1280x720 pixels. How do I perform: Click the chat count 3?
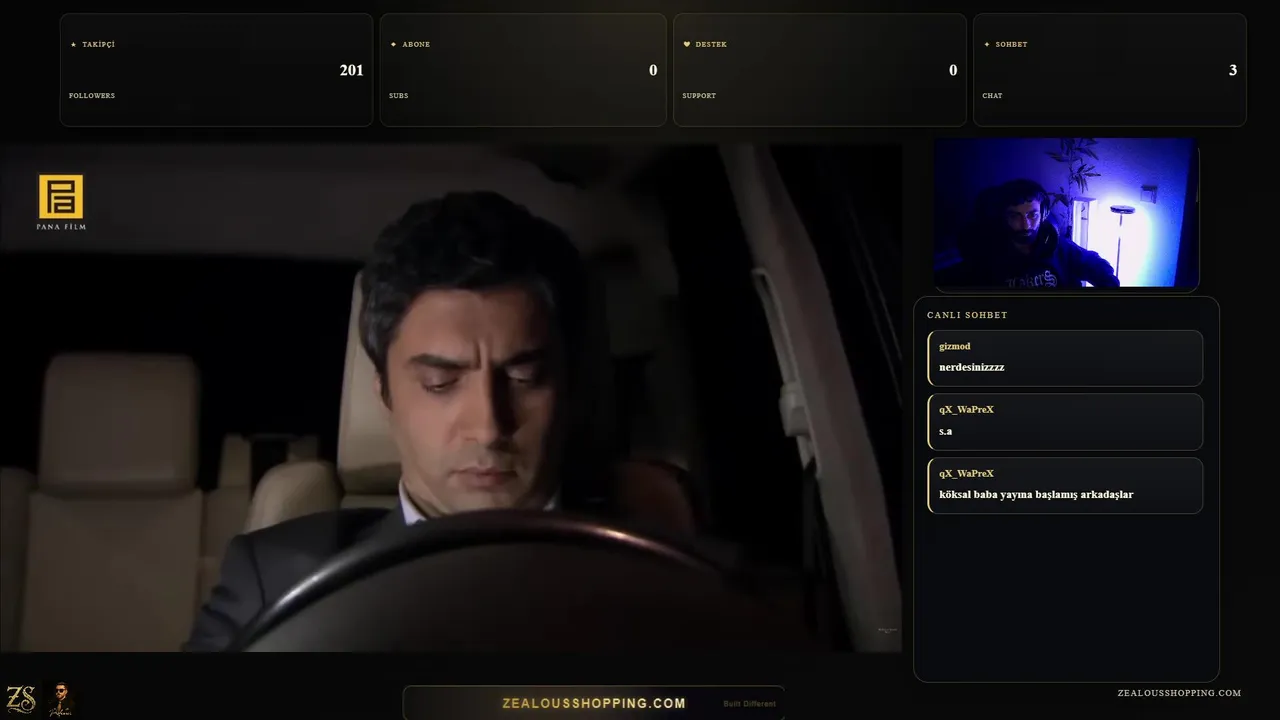1233,70
